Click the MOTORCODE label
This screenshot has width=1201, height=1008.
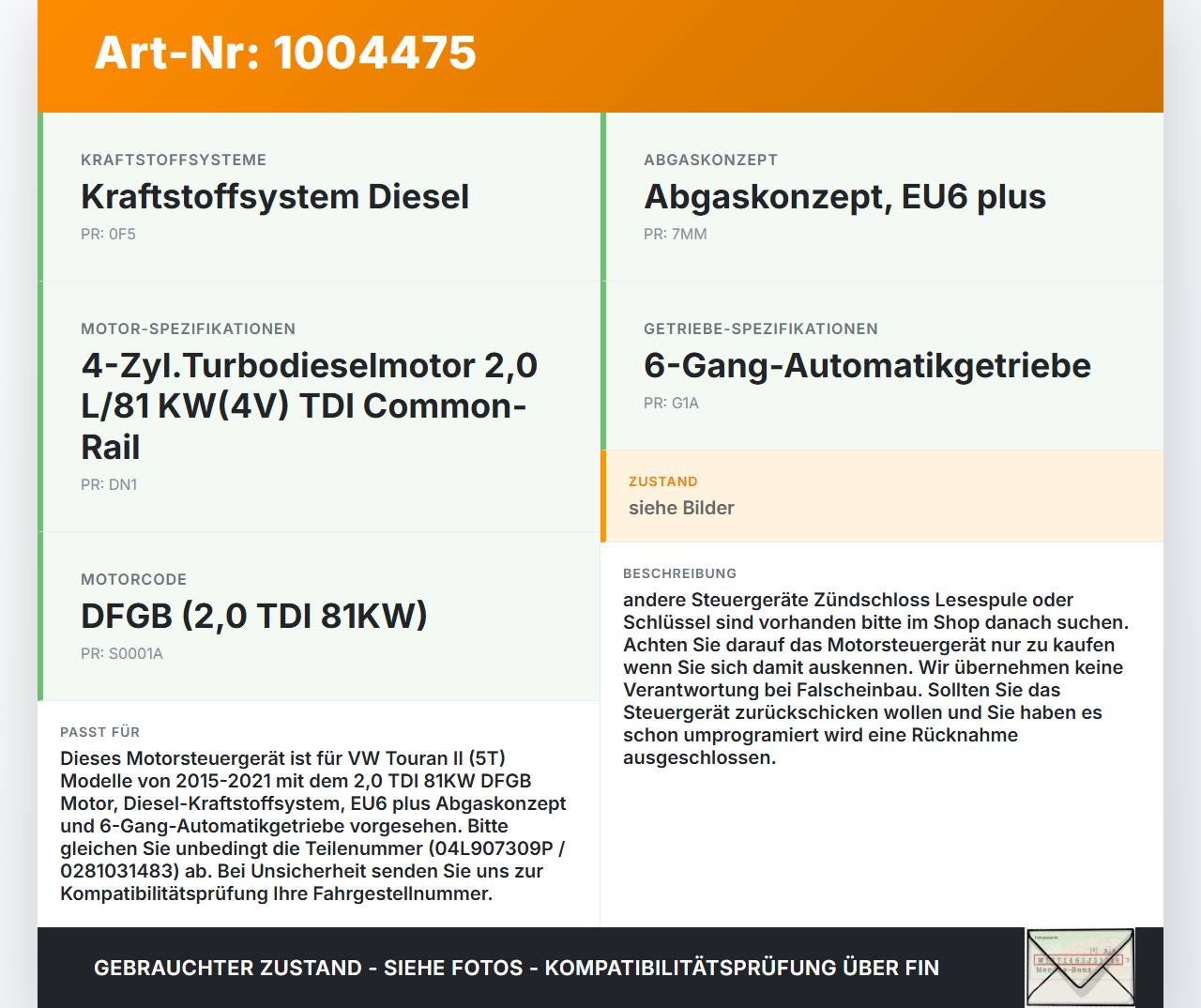[133, 579]
